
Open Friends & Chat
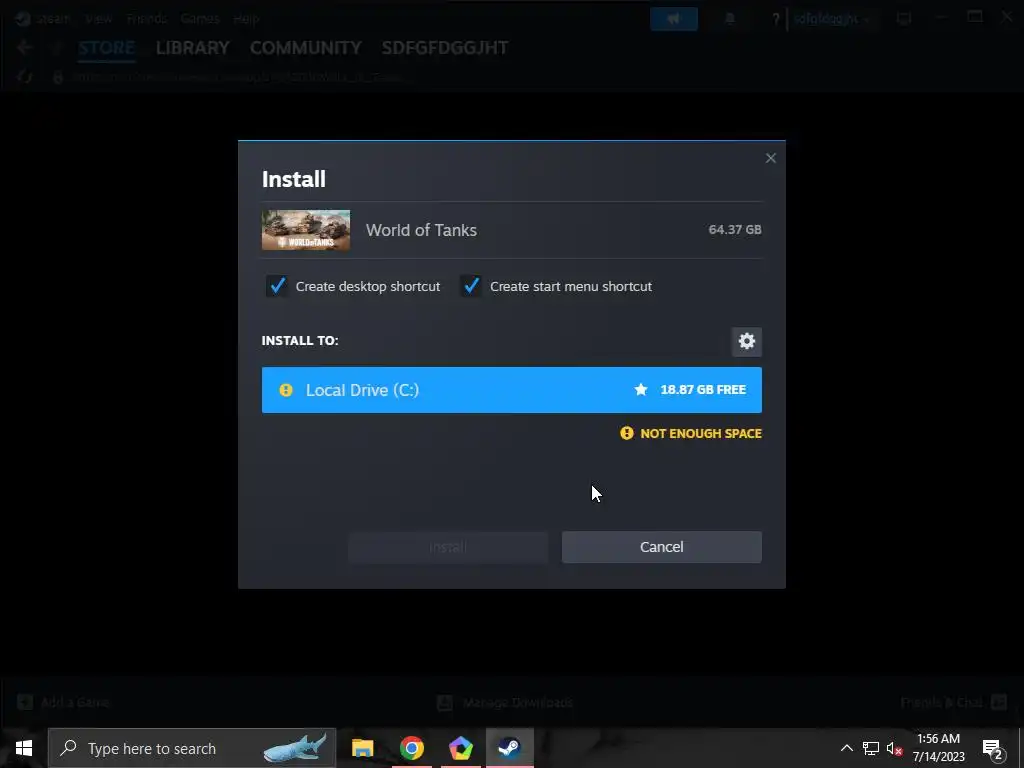point(954,702)
